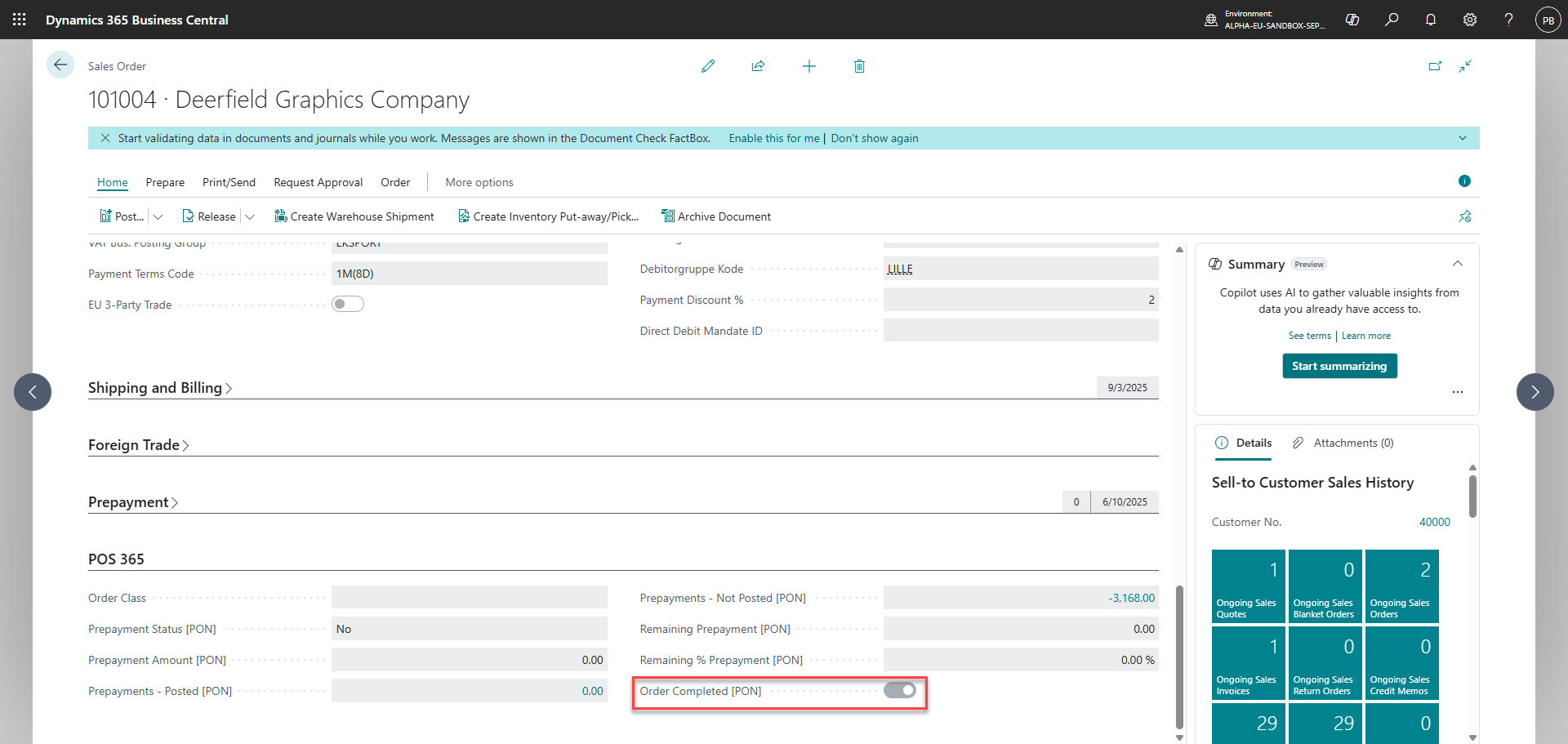Delete the sales order with trash icon
The image size is (1568, 744).
pos(859,66)
